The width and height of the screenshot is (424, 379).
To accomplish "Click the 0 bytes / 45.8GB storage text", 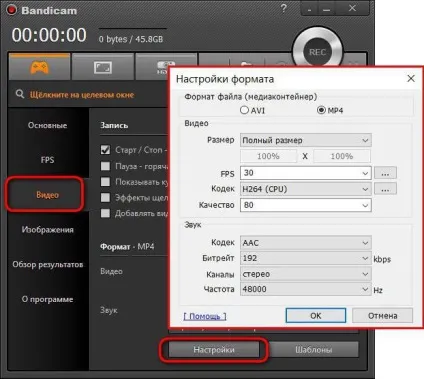I will [131, 39].
